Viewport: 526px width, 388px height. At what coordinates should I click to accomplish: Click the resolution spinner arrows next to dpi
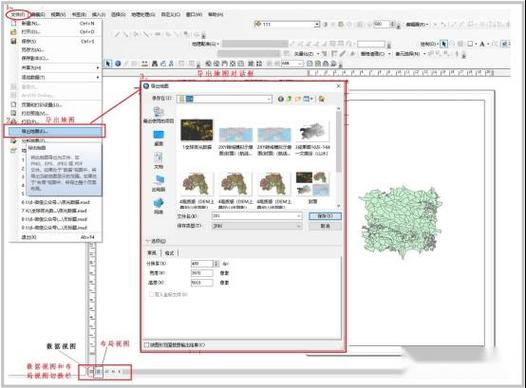(x=216, y=264)
